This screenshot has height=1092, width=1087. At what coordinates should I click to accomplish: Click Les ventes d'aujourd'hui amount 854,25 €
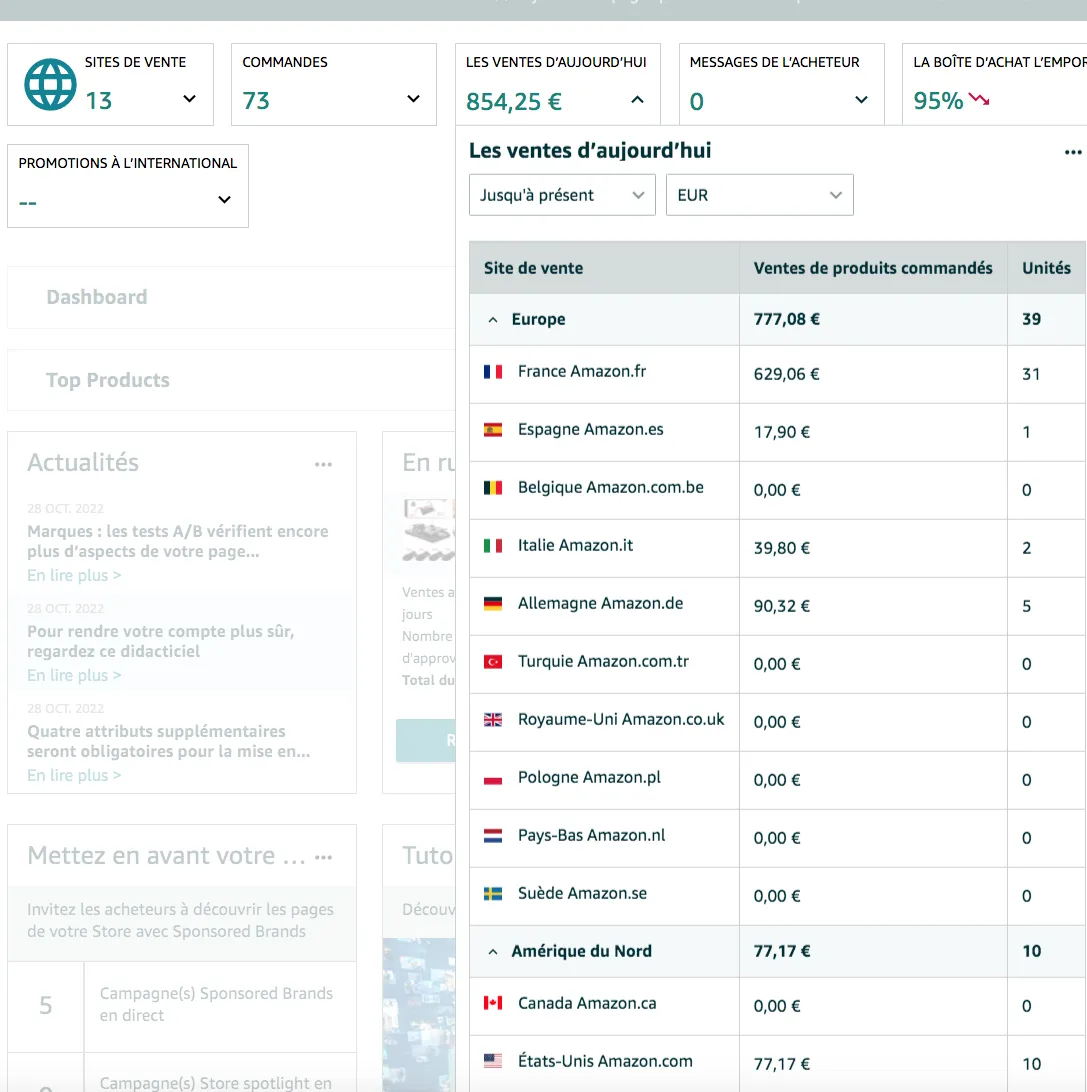514,102
